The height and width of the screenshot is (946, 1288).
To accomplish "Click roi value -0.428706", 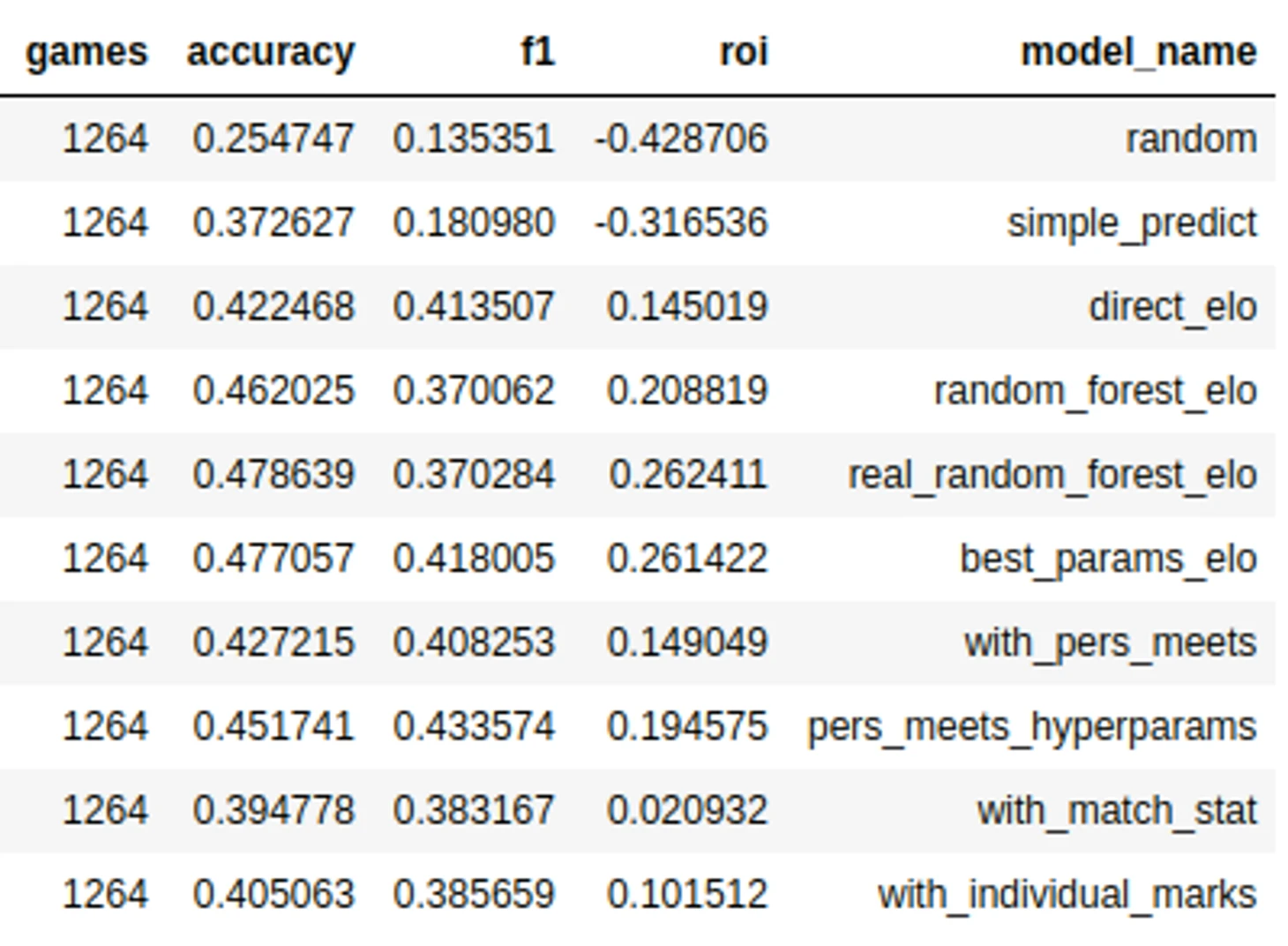I will 681,139.
